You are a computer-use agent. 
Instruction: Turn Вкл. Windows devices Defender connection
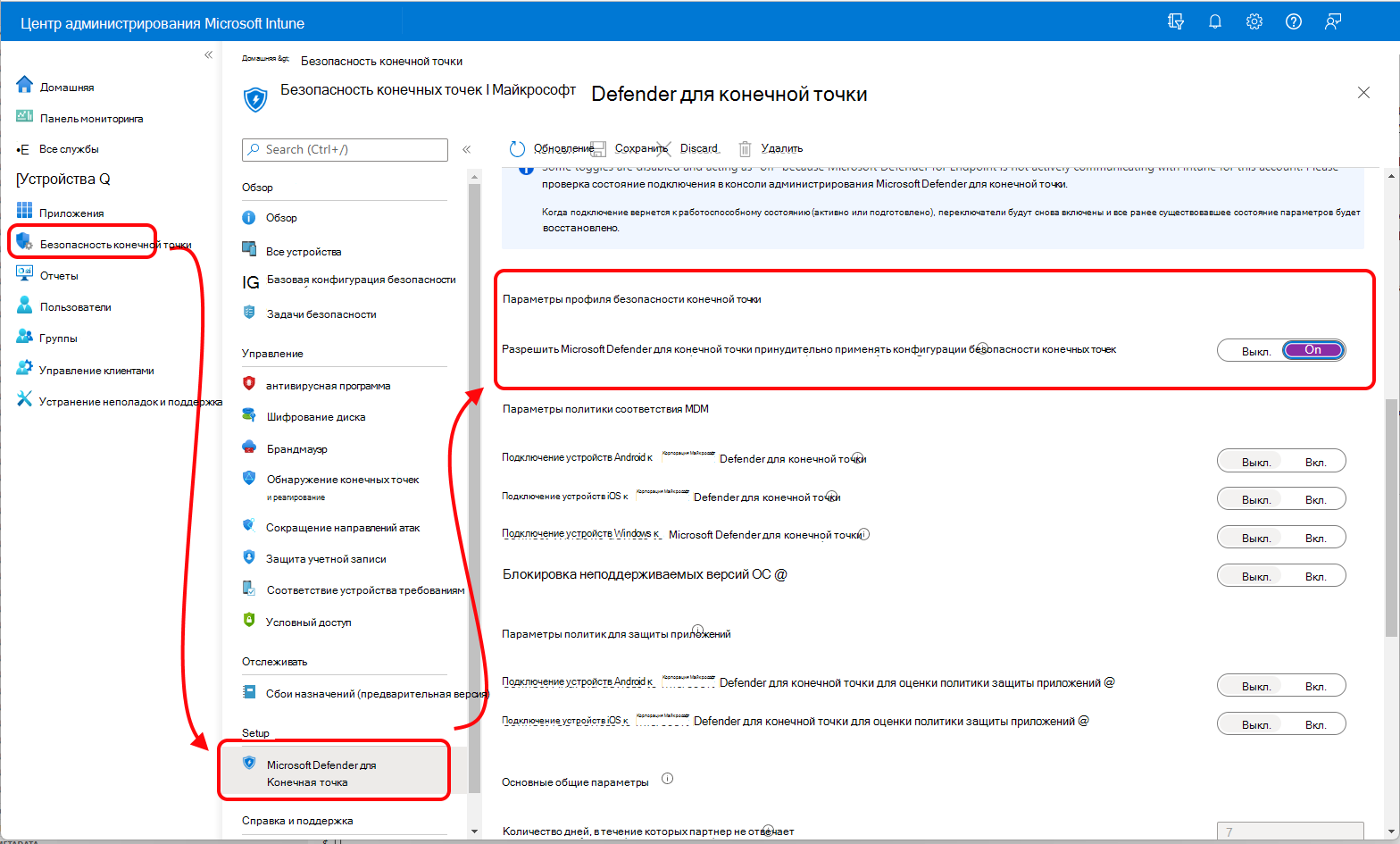[1314, 538]
